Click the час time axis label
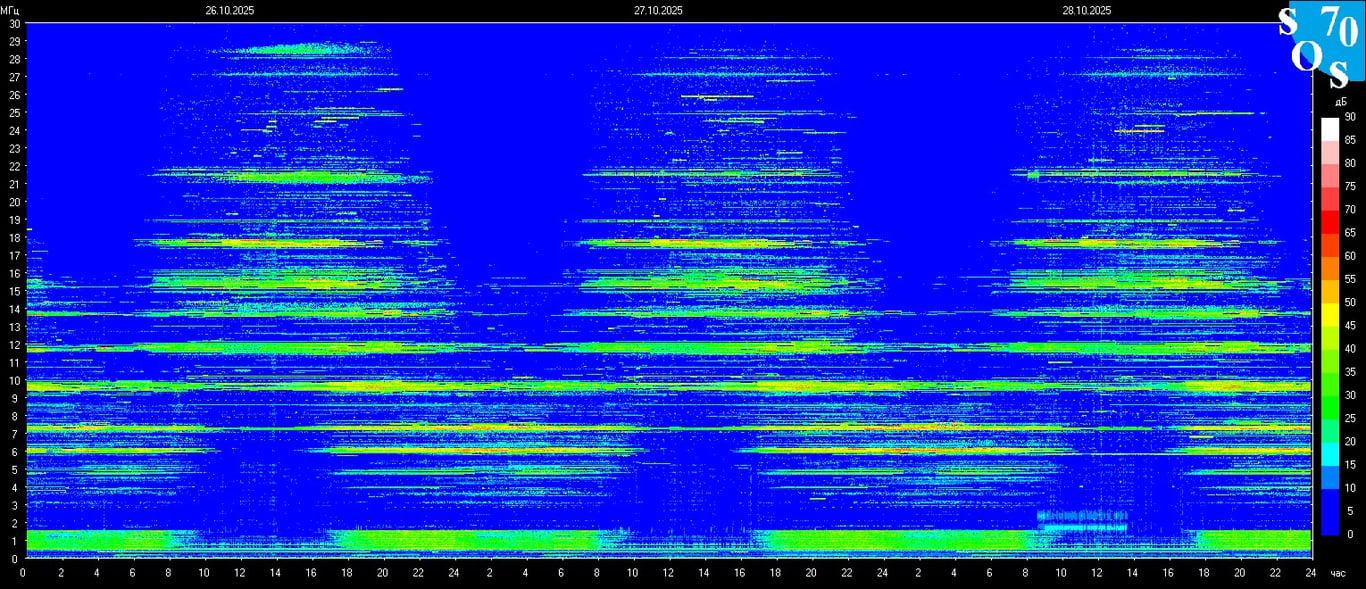The height and width of the screenshot is (589, 1366). (x=1338, y=572)
